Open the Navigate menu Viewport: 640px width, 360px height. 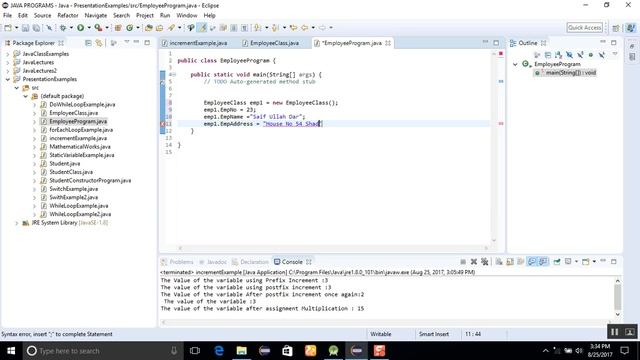[x=96, y=16]
